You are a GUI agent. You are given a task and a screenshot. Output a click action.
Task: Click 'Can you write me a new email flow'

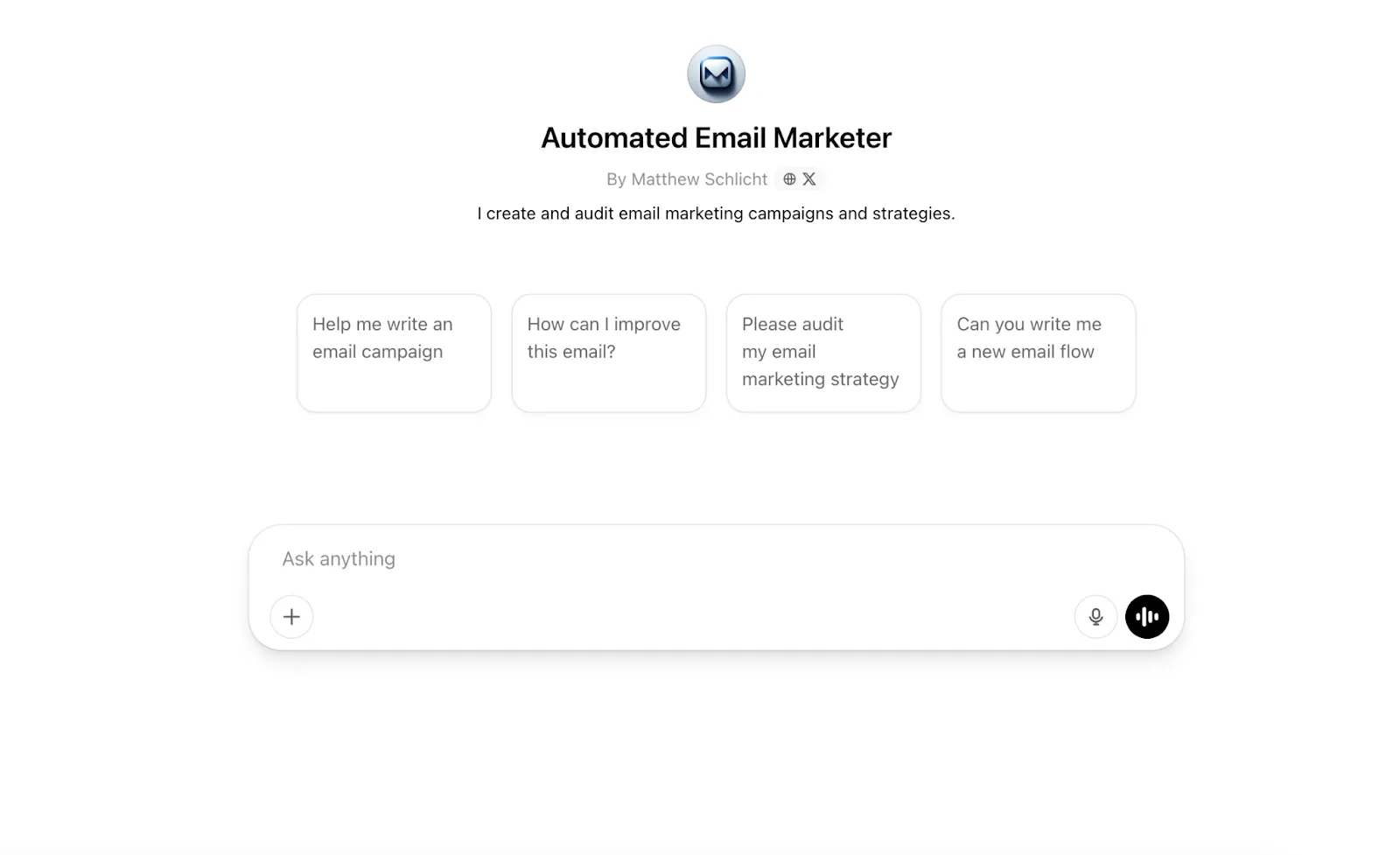pos(1038,352)
